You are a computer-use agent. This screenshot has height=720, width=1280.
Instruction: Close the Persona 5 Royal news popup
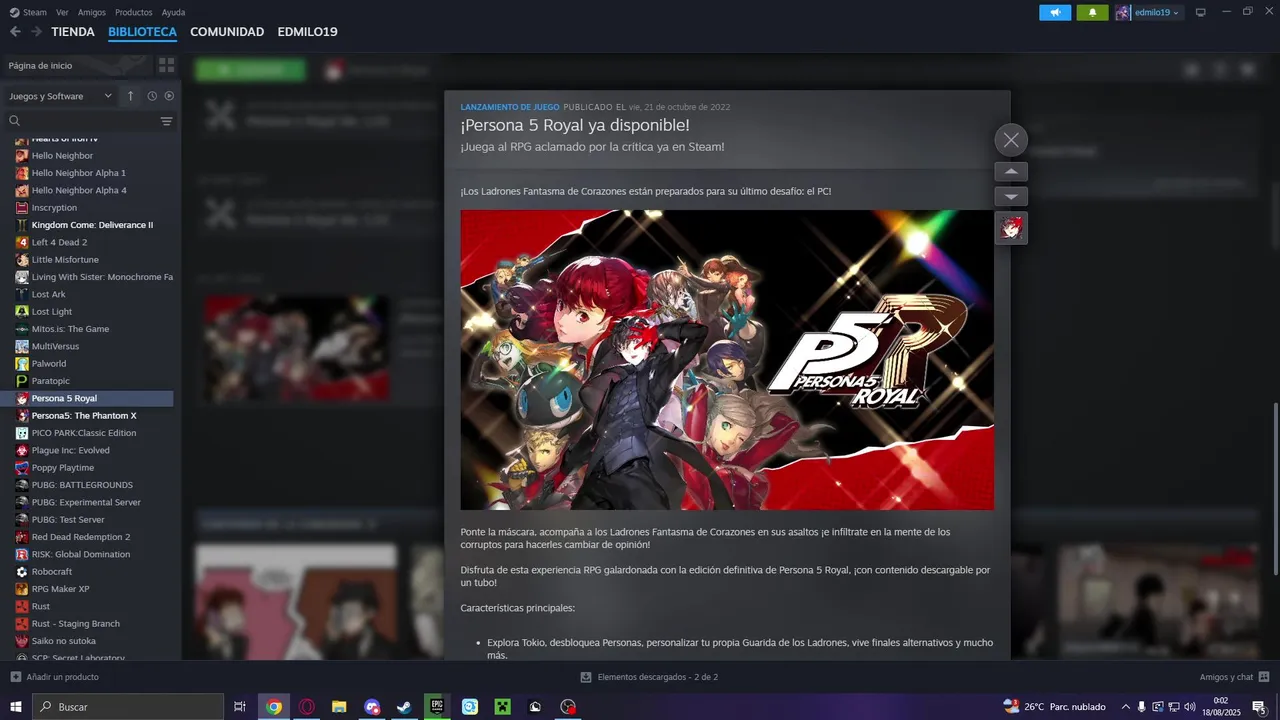1011,140
